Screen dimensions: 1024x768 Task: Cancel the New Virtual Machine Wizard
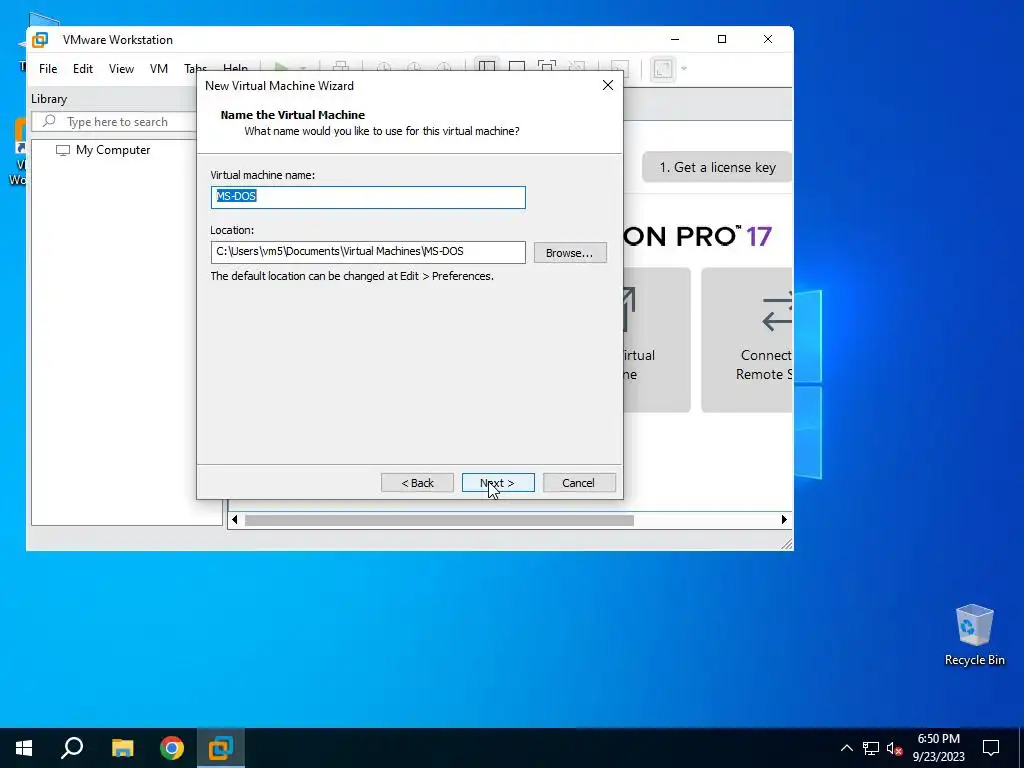tap(579, 483)
